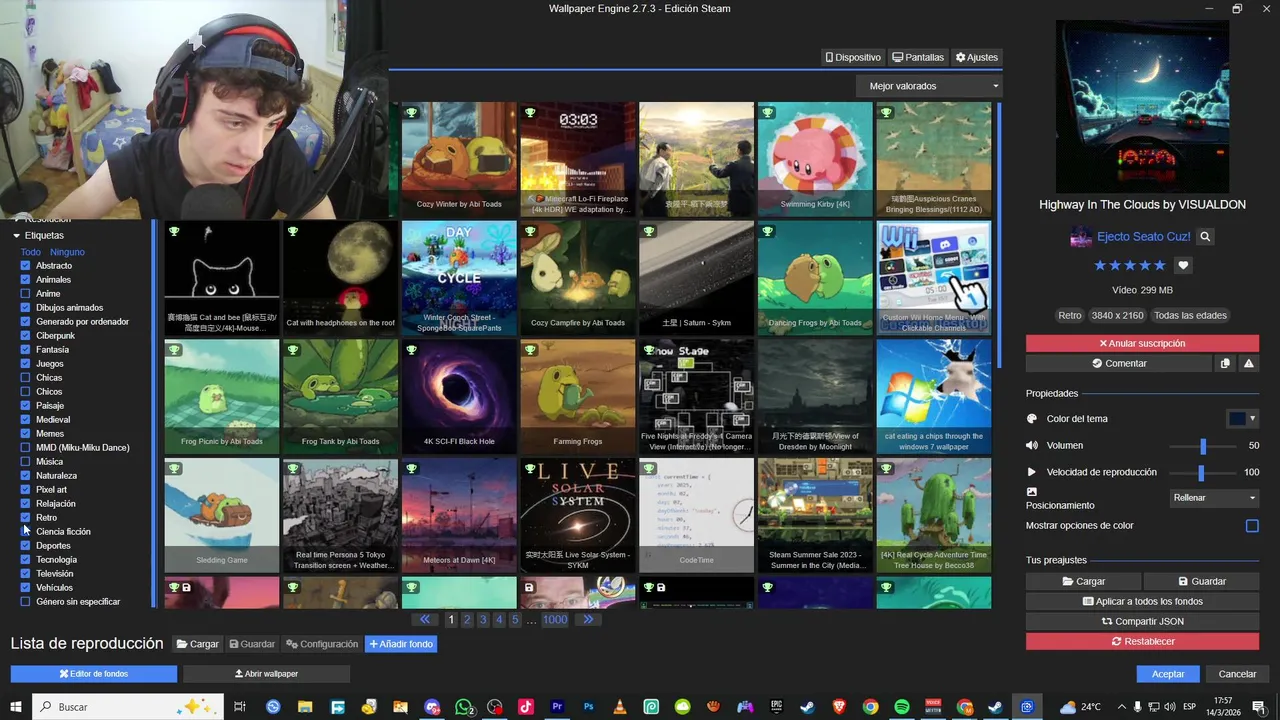Enable the Chicas tag checkbox
Image resolution: width=1280 pixels, height=720 pixels.
click(26, 378)
